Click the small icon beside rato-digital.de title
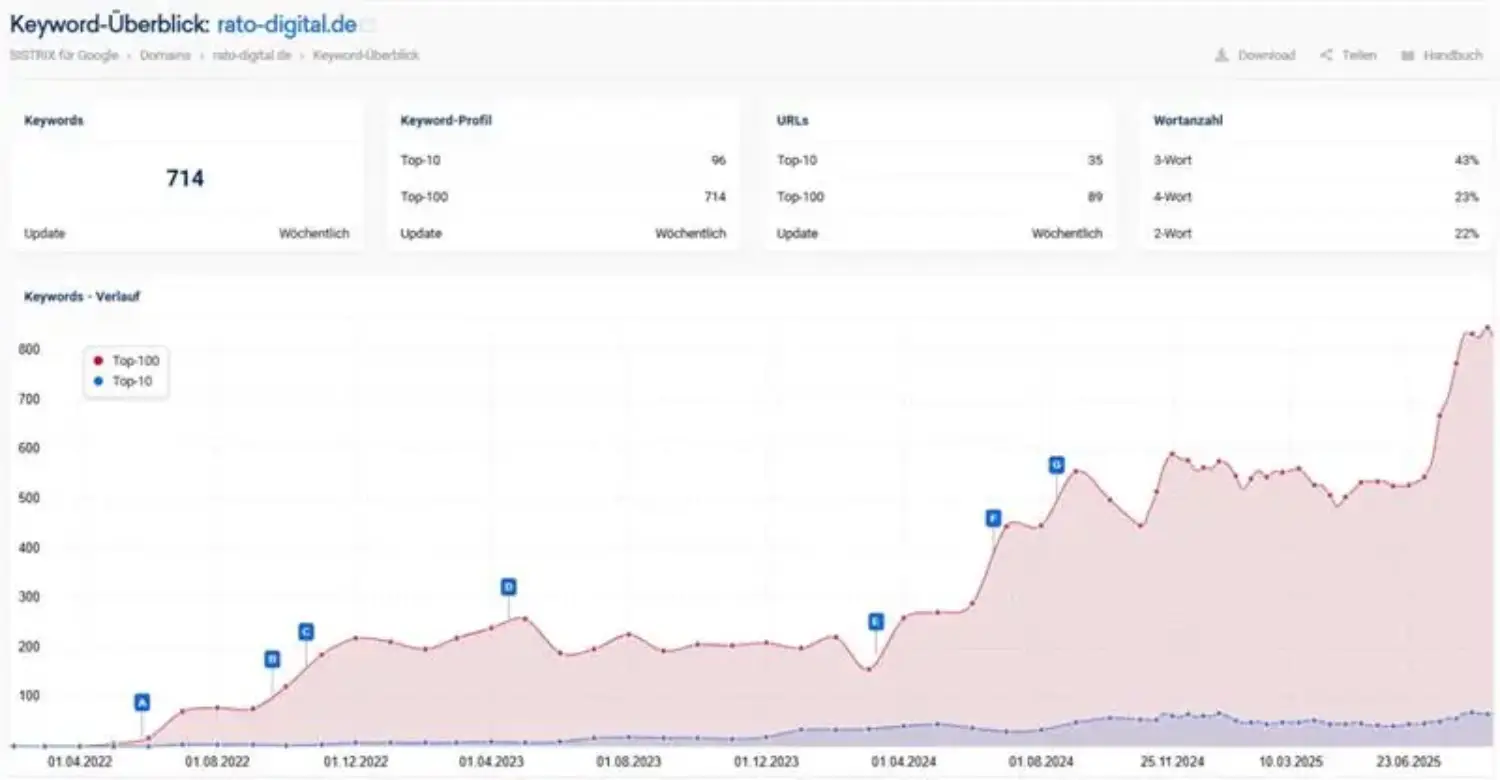The height and width of the screenshot is (780, 1500). [x=368, y=25]
